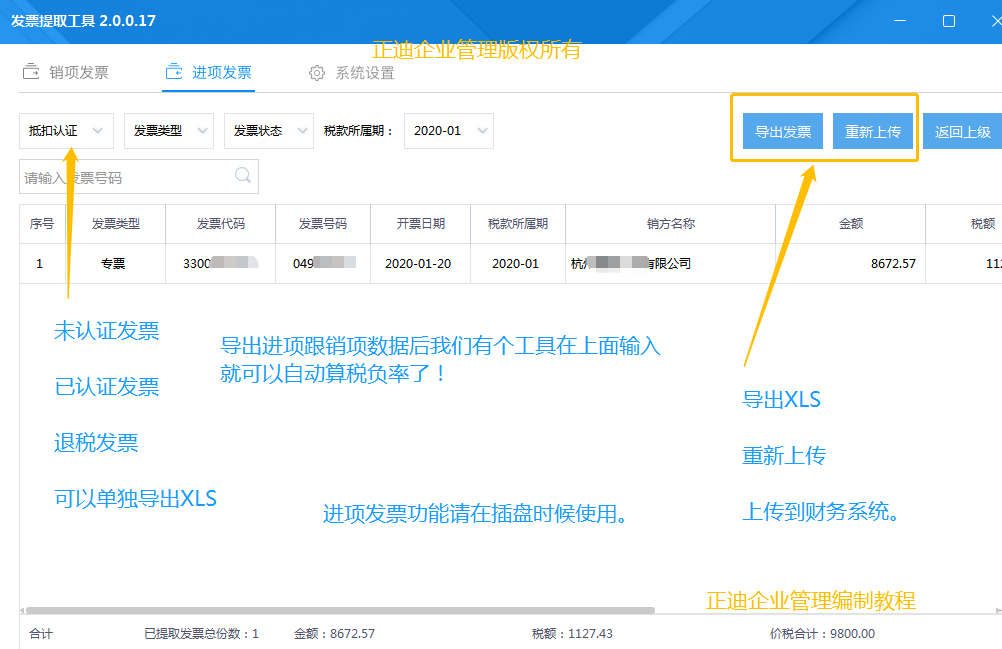Click the 重新上传 button
Screen dimensions: 1002x649
pyautogui.click(x=873, y=132)
